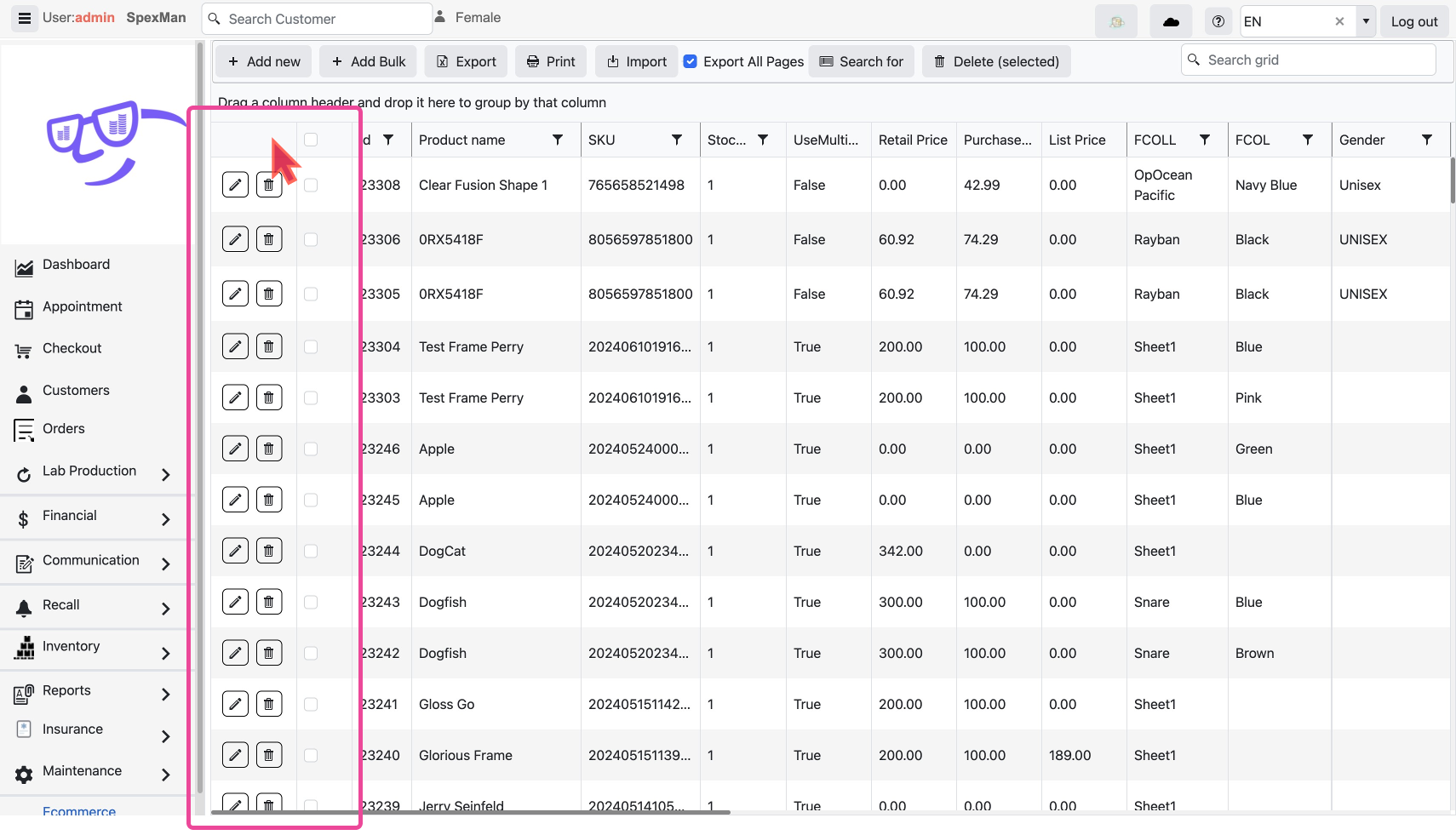1456x835 pixels.
Task: Expand the Lab Production submenu
Action: point(166,474)
